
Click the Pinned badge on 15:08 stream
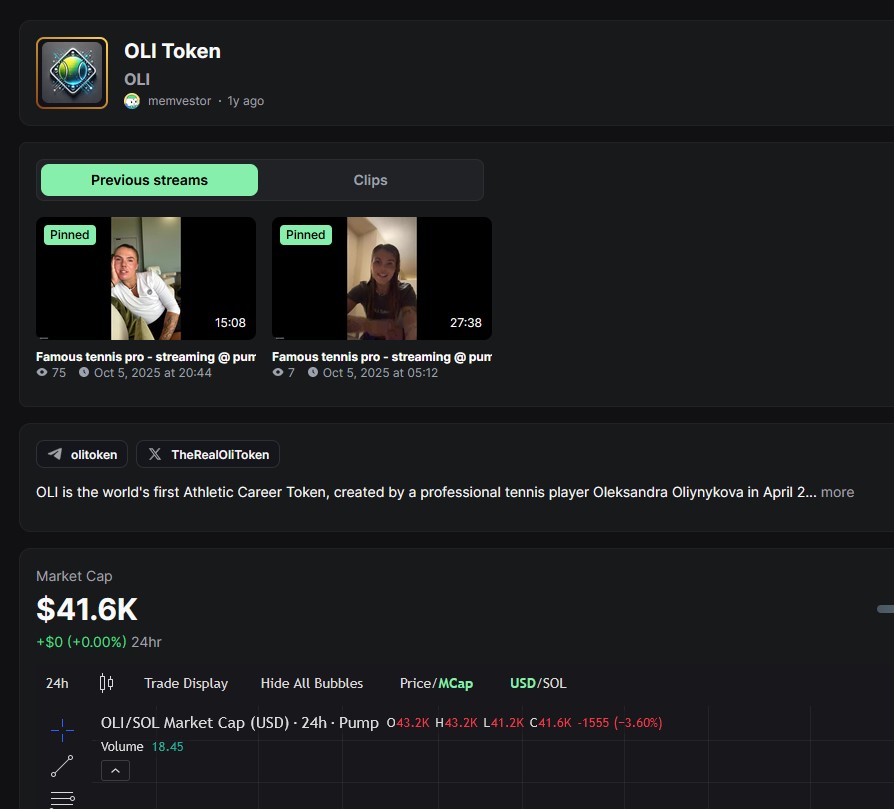click(70, 235)
